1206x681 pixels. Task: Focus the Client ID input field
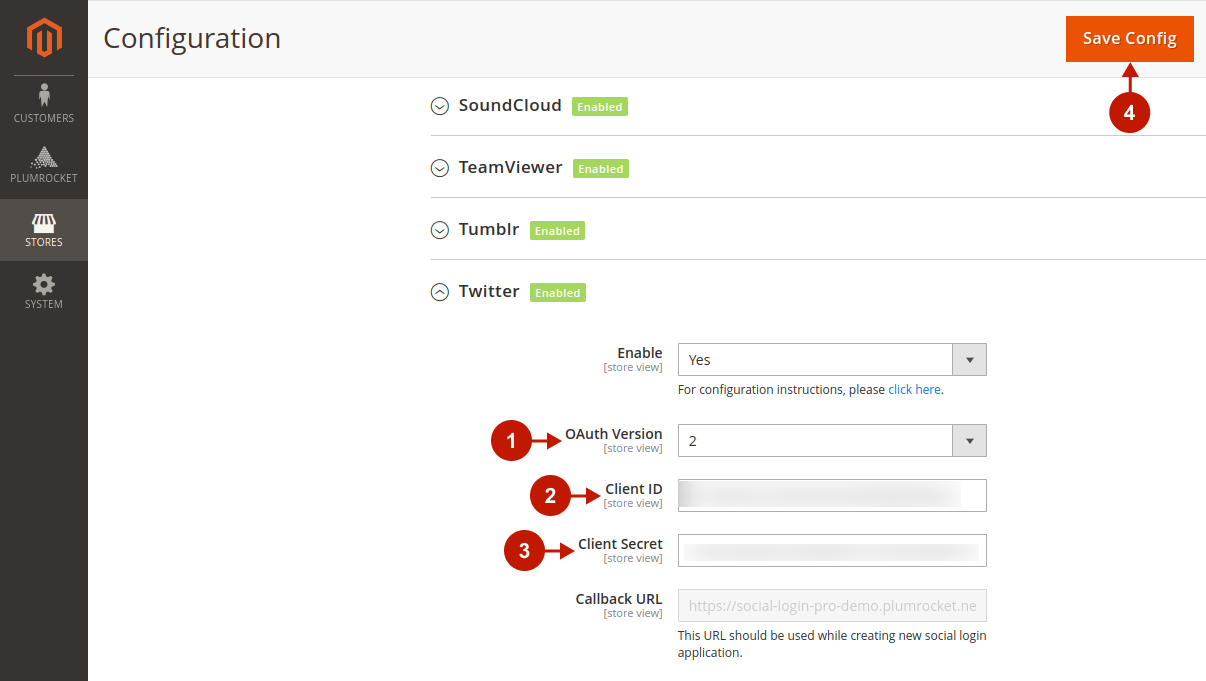[x=832, y=495]
